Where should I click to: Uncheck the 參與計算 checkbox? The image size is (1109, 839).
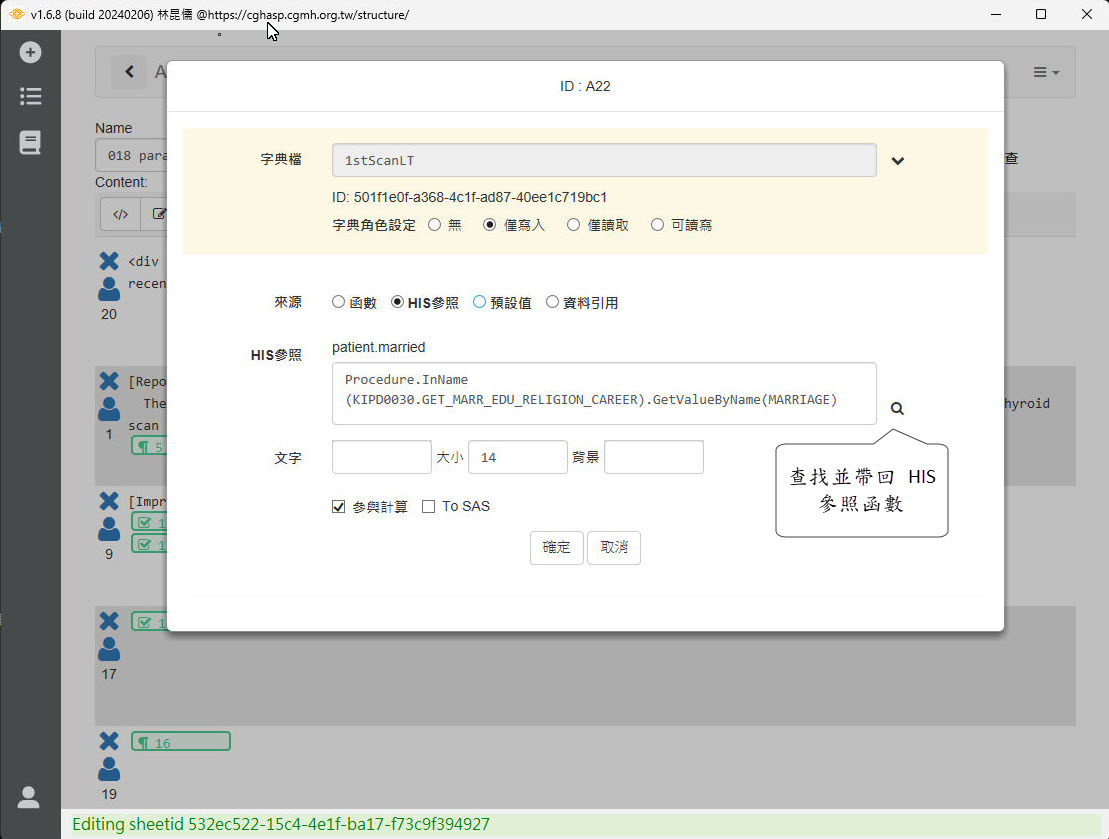coord(338,507)
